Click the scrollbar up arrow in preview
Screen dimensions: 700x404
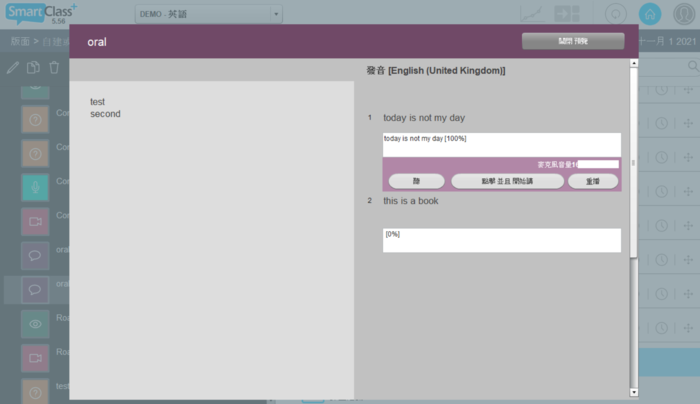click(x=633, y=64)
